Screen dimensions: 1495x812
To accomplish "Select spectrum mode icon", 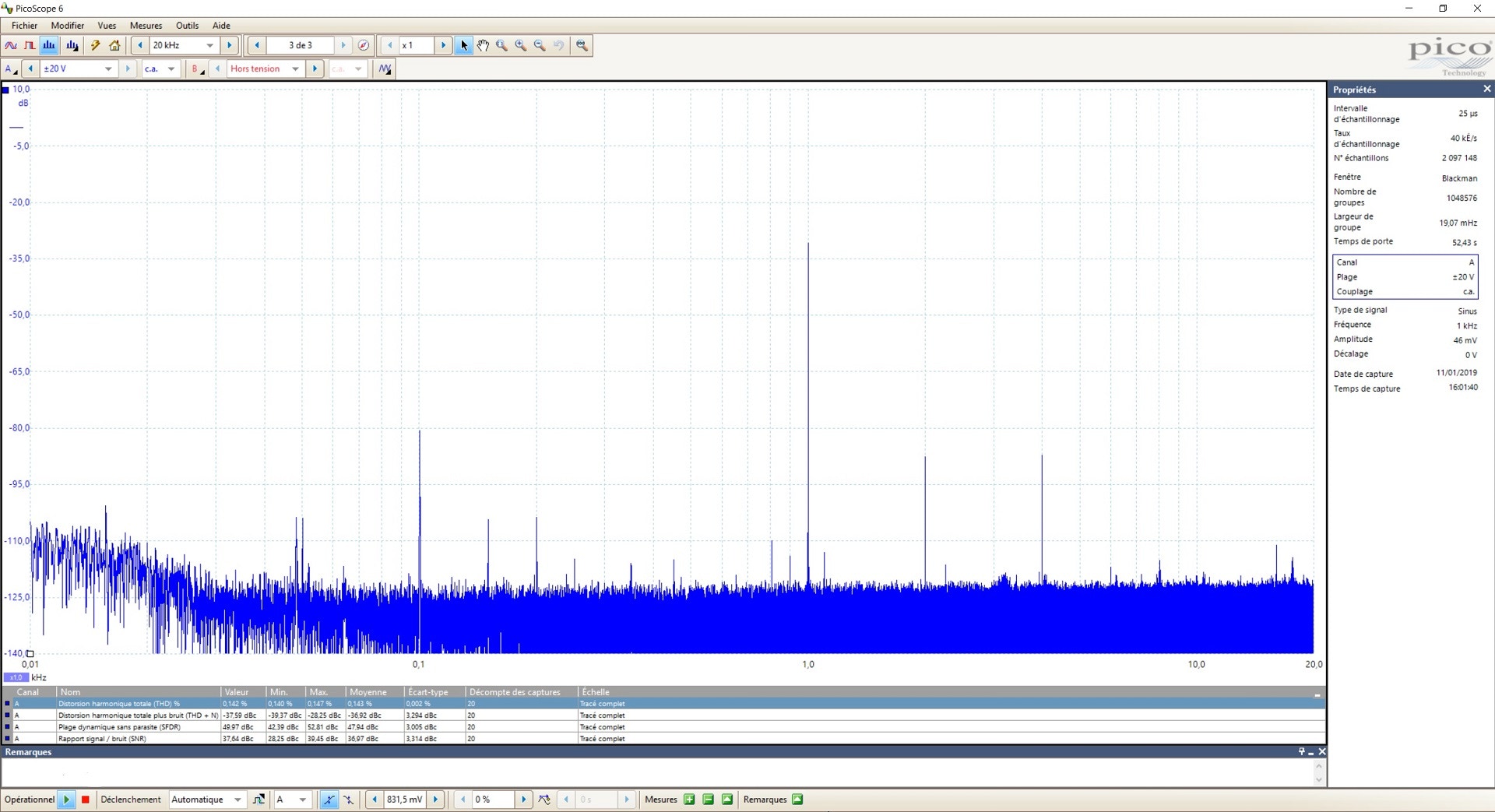I will coord(49,45).
